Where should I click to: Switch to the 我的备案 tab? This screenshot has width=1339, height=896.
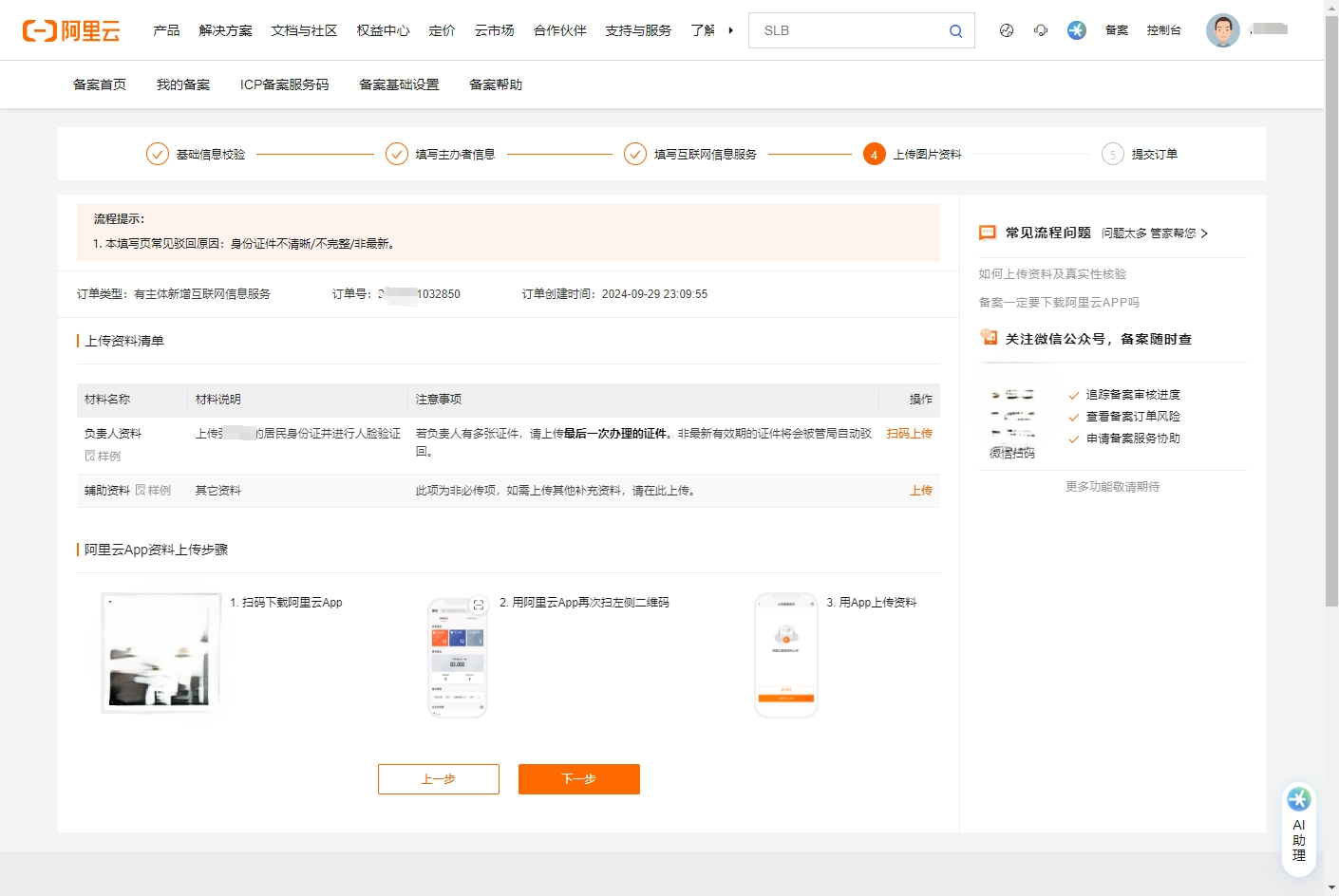[x=181, y=84]
